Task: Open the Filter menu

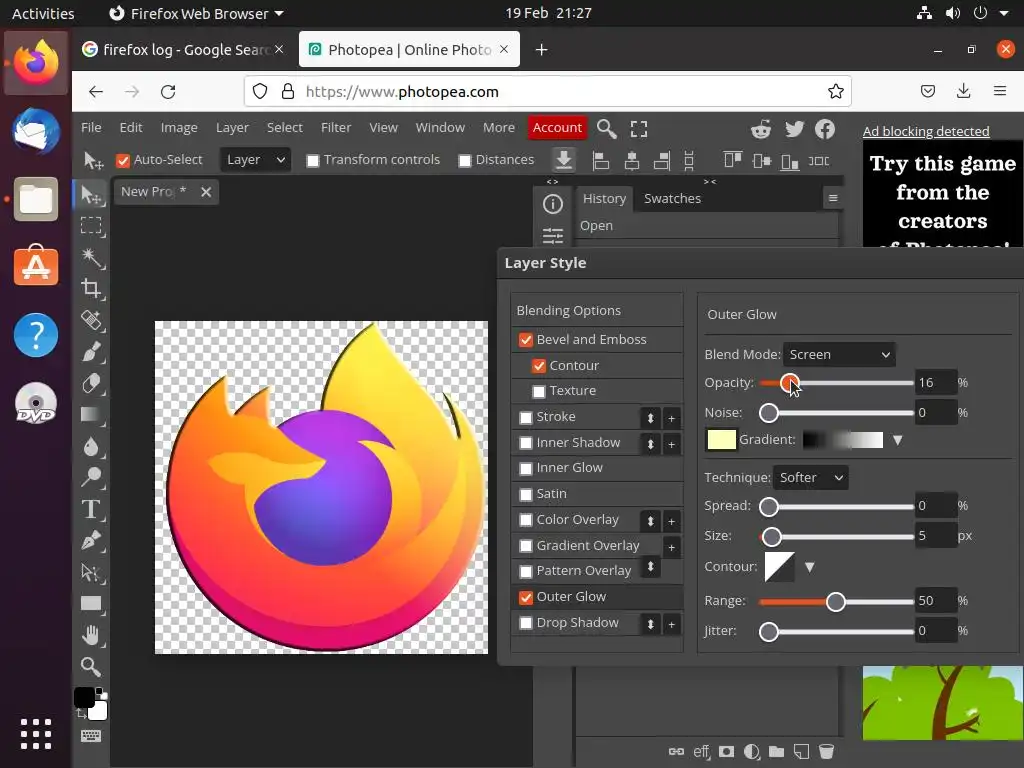Action: point(336,127)
